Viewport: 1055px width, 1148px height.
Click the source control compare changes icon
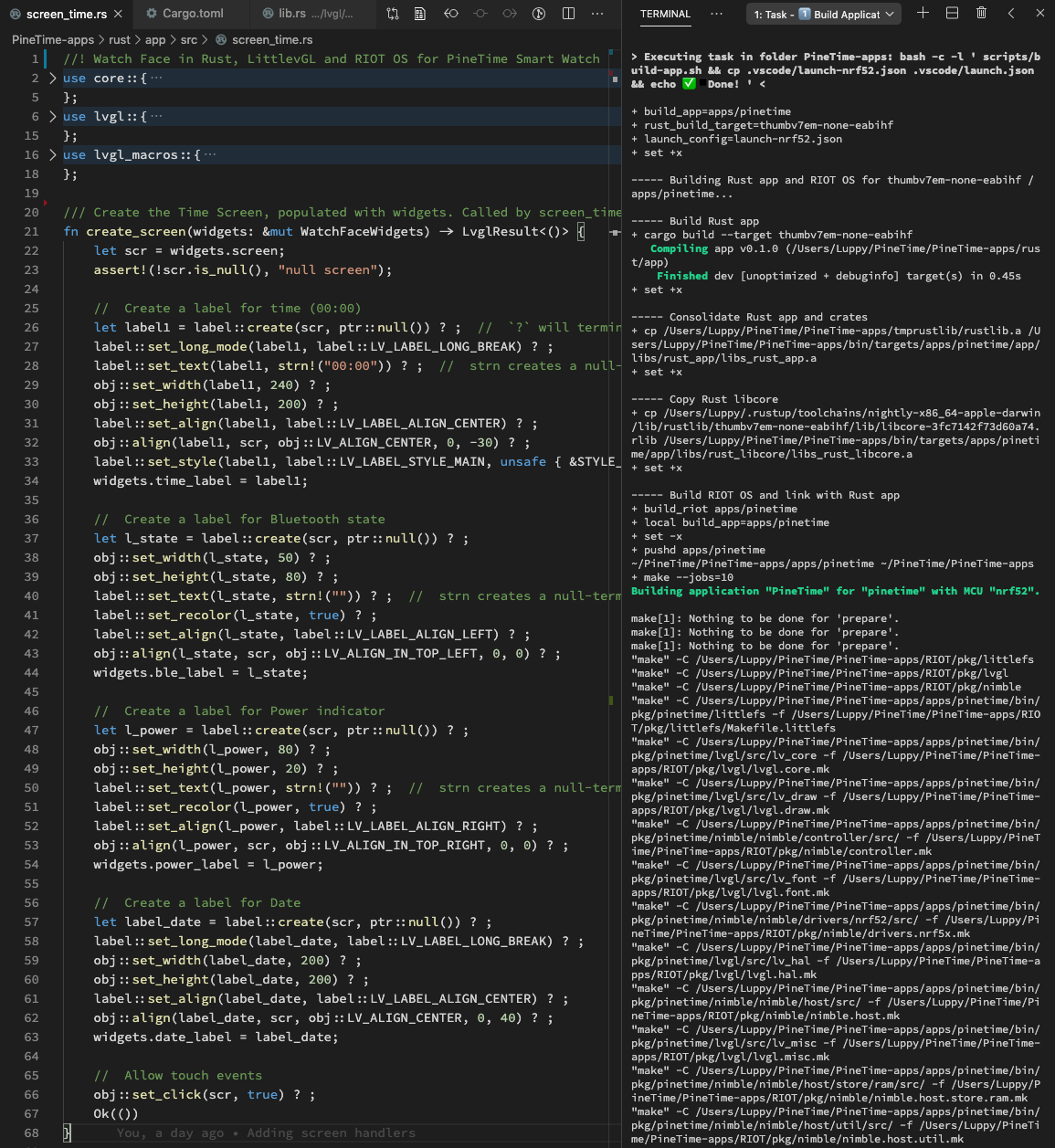(x=393, y=14)
